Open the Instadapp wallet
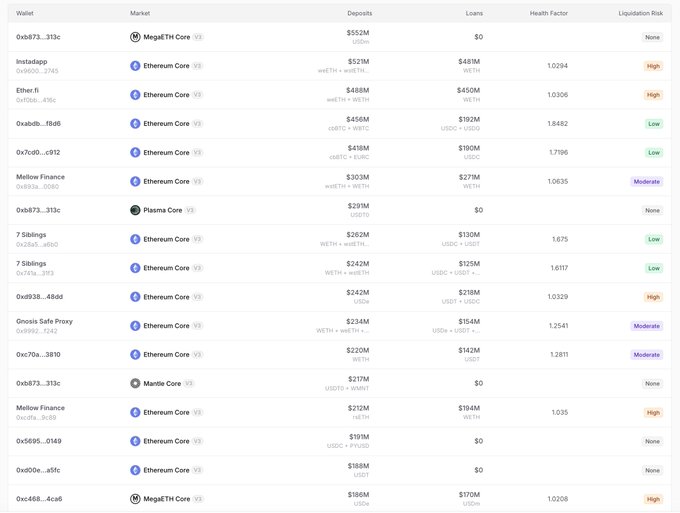680x513 pixels. click(32, 62)
